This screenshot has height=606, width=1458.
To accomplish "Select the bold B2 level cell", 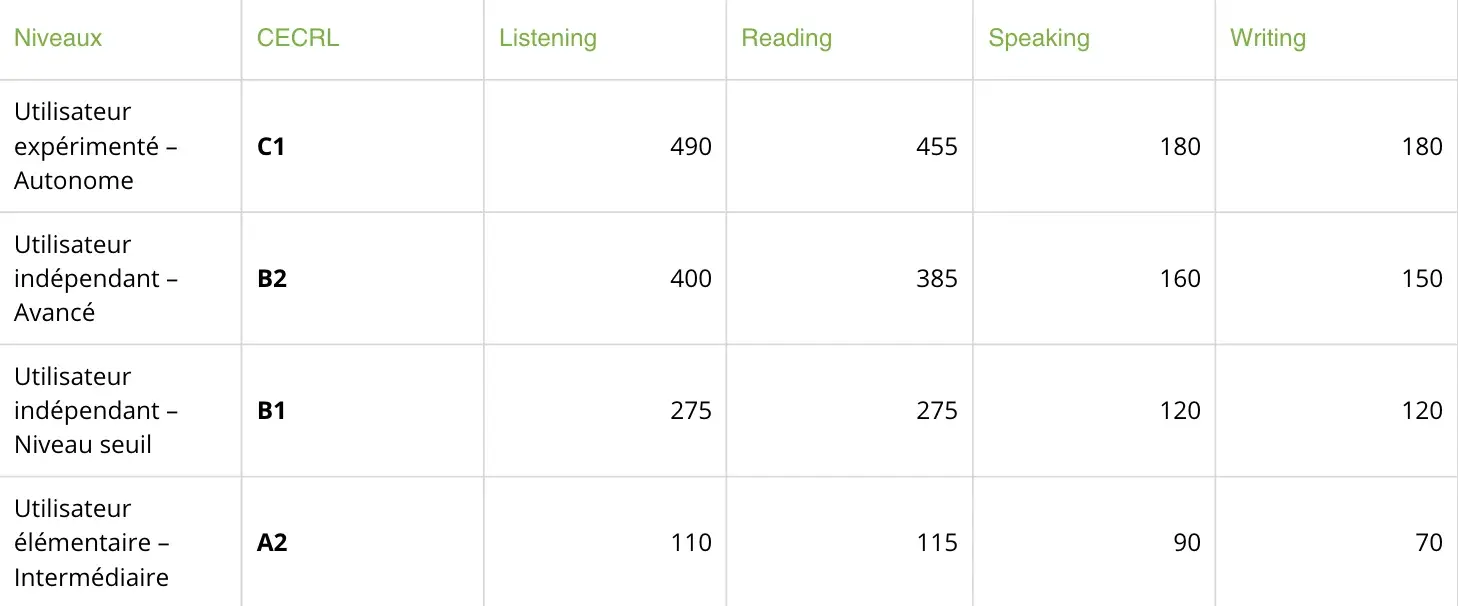I will (272, 278).
